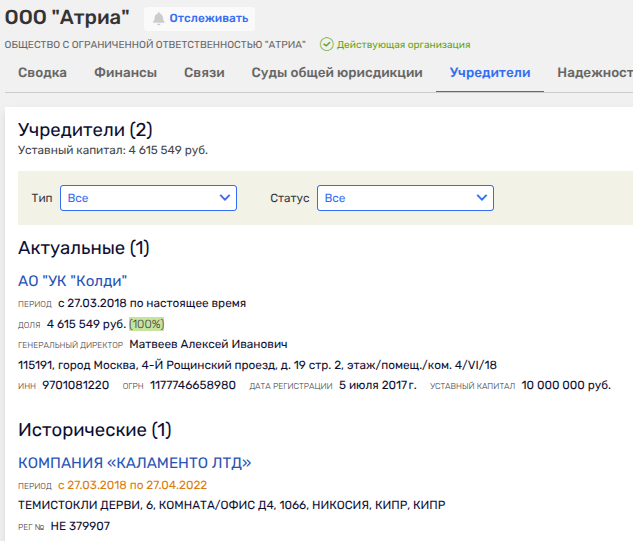
Task: Open the partially visible Надежность tab
Action: tap(595, 73)
